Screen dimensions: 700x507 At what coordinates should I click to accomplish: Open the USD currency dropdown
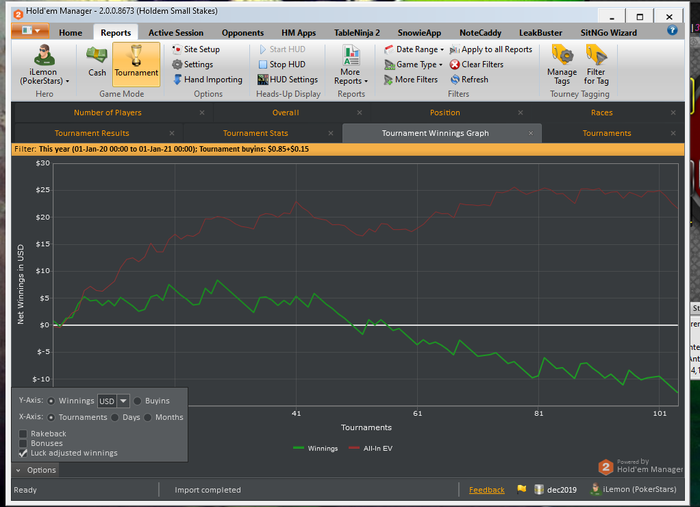(x=123, y=401)
